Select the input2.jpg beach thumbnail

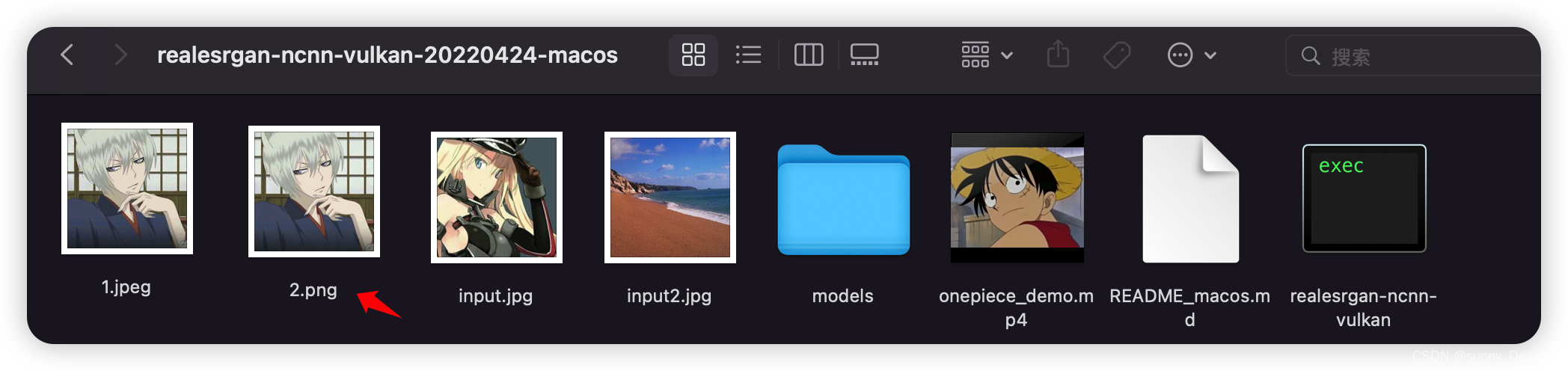click(x=670, y=197)
